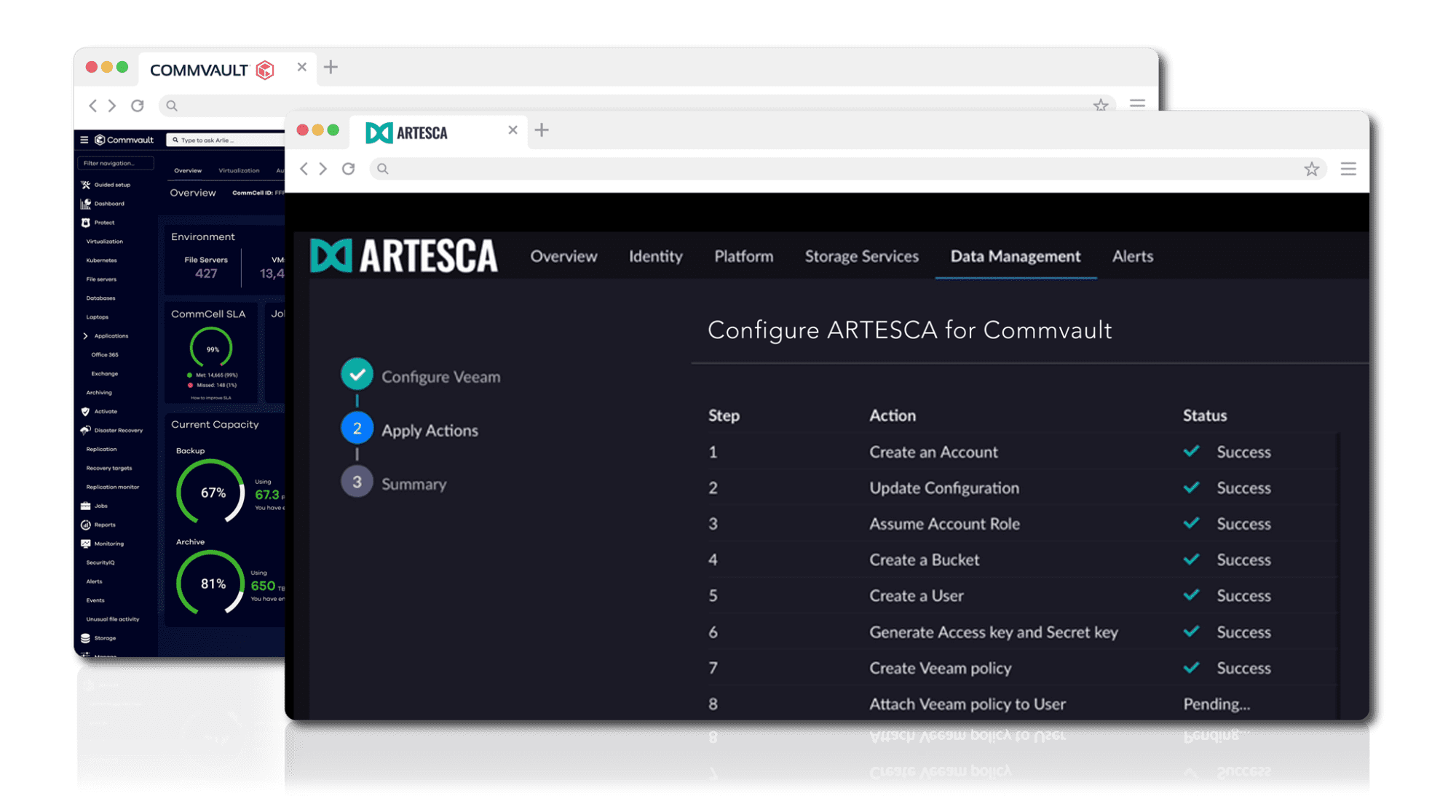Image resolution: width=1456 pixels, height=812 pixels.
Task: Close the ARTESCA browser tab
Action: (513, 130)
